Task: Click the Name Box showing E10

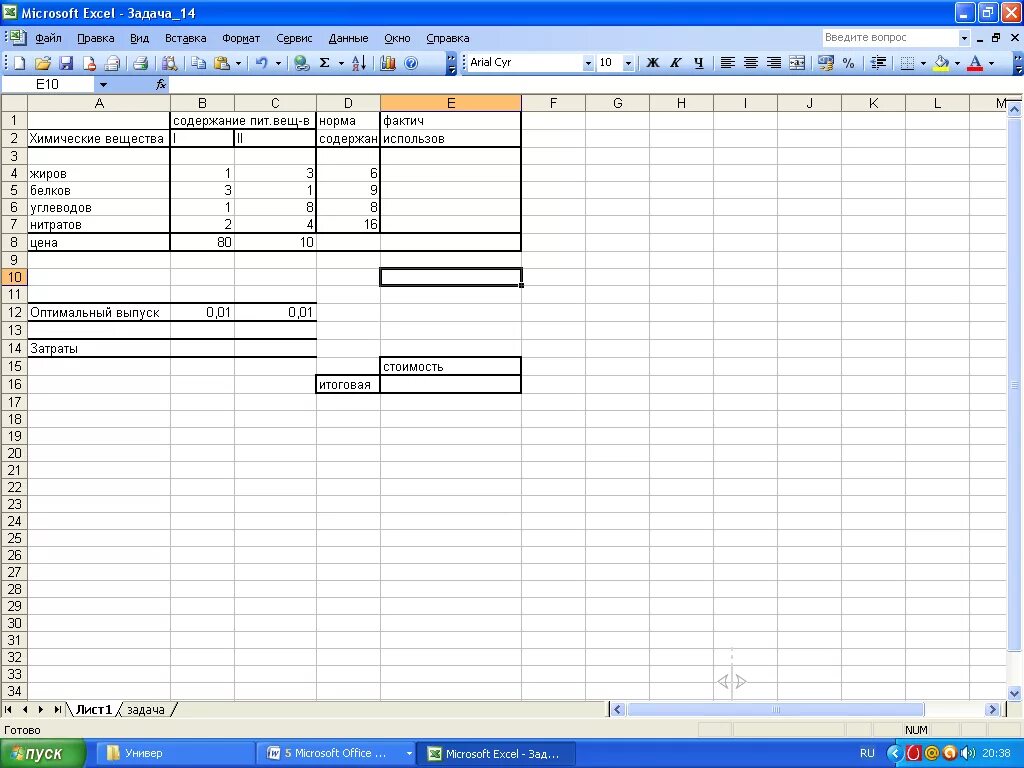Action: tap(49, 84)
